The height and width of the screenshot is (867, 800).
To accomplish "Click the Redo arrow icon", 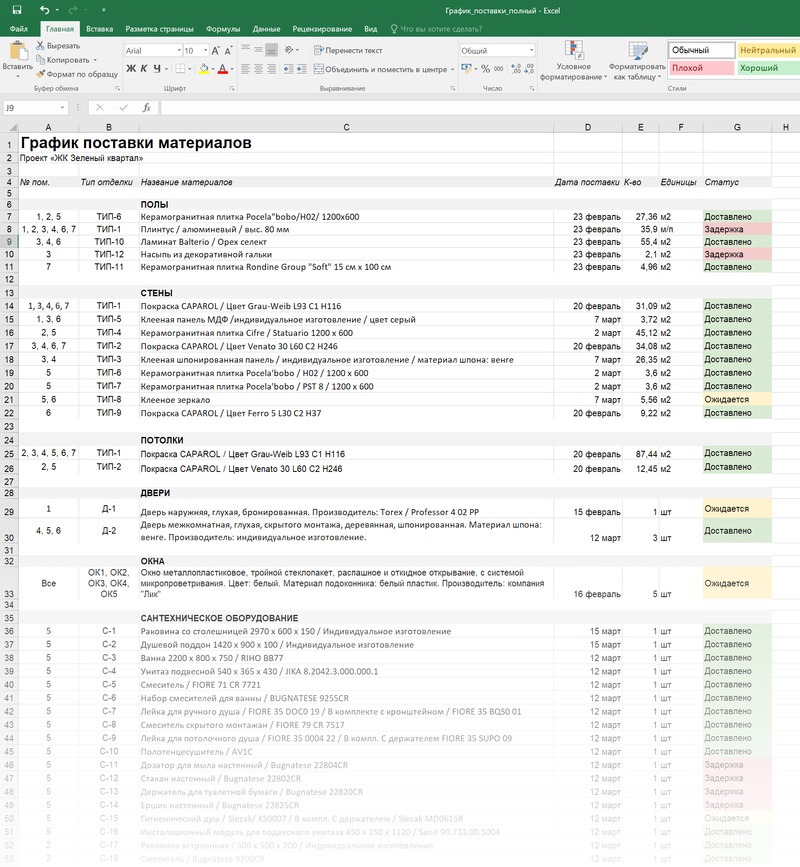I will [73, 10].
